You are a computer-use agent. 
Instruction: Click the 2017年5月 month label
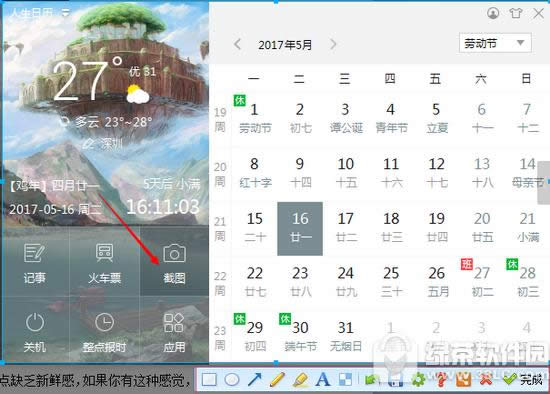point(285,45)
